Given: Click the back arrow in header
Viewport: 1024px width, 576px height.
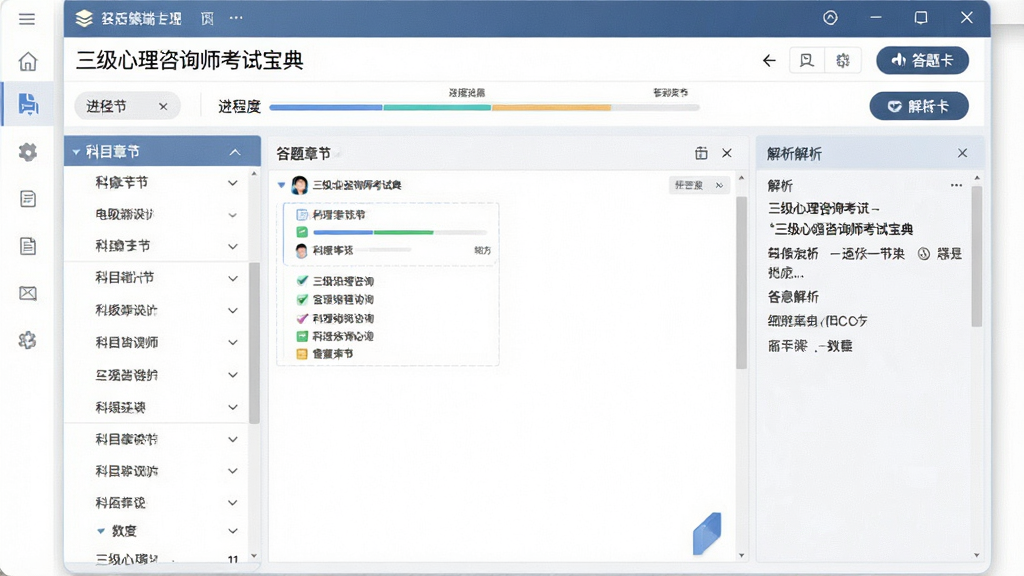Looking at the screenshot, I should (769, 61).
